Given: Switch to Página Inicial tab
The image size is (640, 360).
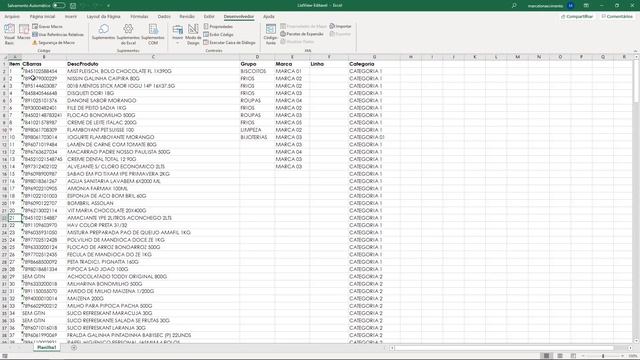Looking at the screenshot, I should pyautogui.click(x=42, y=17).
